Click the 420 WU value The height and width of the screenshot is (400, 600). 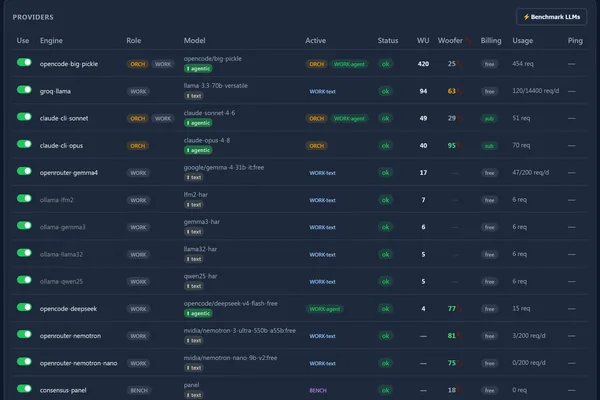click(423, 64)
